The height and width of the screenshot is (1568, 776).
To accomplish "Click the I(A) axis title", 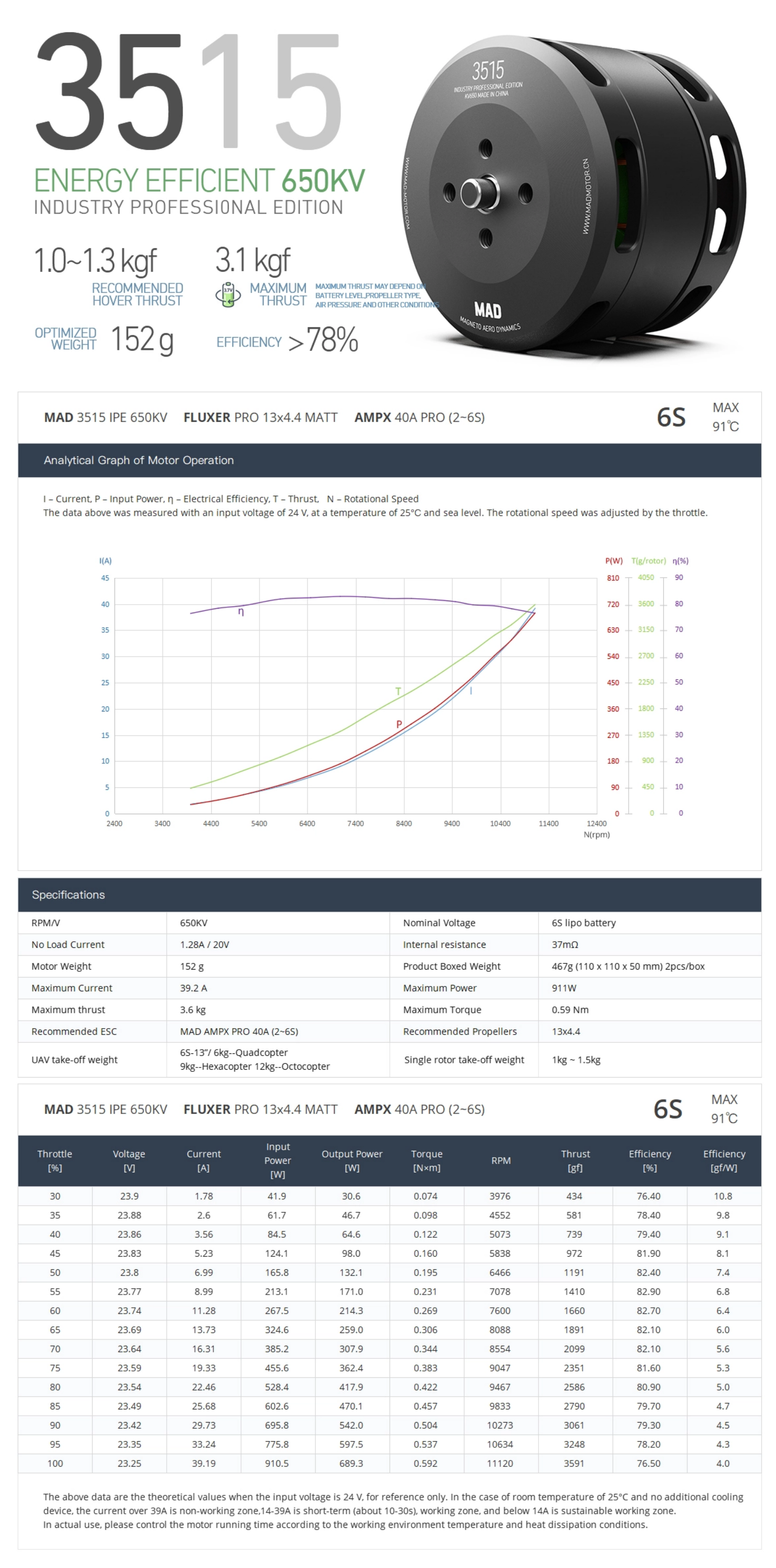I will pos(105,560).
